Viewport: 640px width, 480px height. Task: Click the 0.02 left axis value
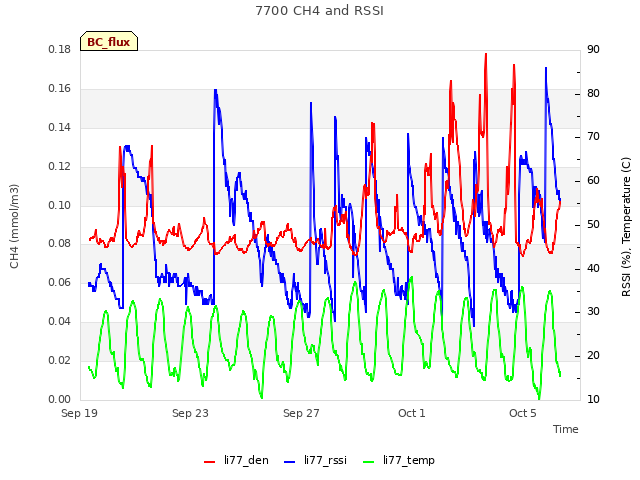[x=60, y=360]
